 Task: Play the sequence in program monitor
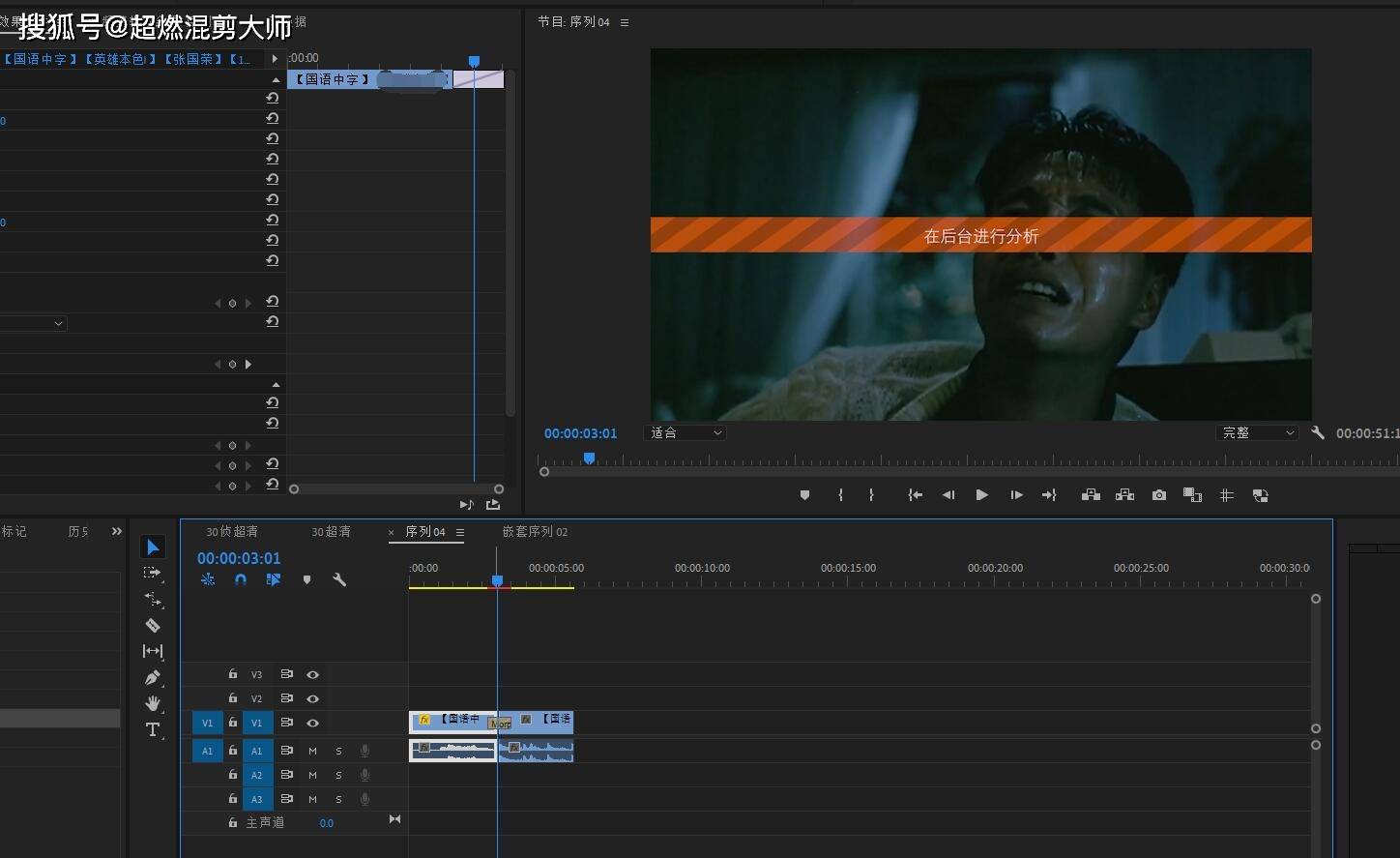pyautogui.click(x=982, y=495)
